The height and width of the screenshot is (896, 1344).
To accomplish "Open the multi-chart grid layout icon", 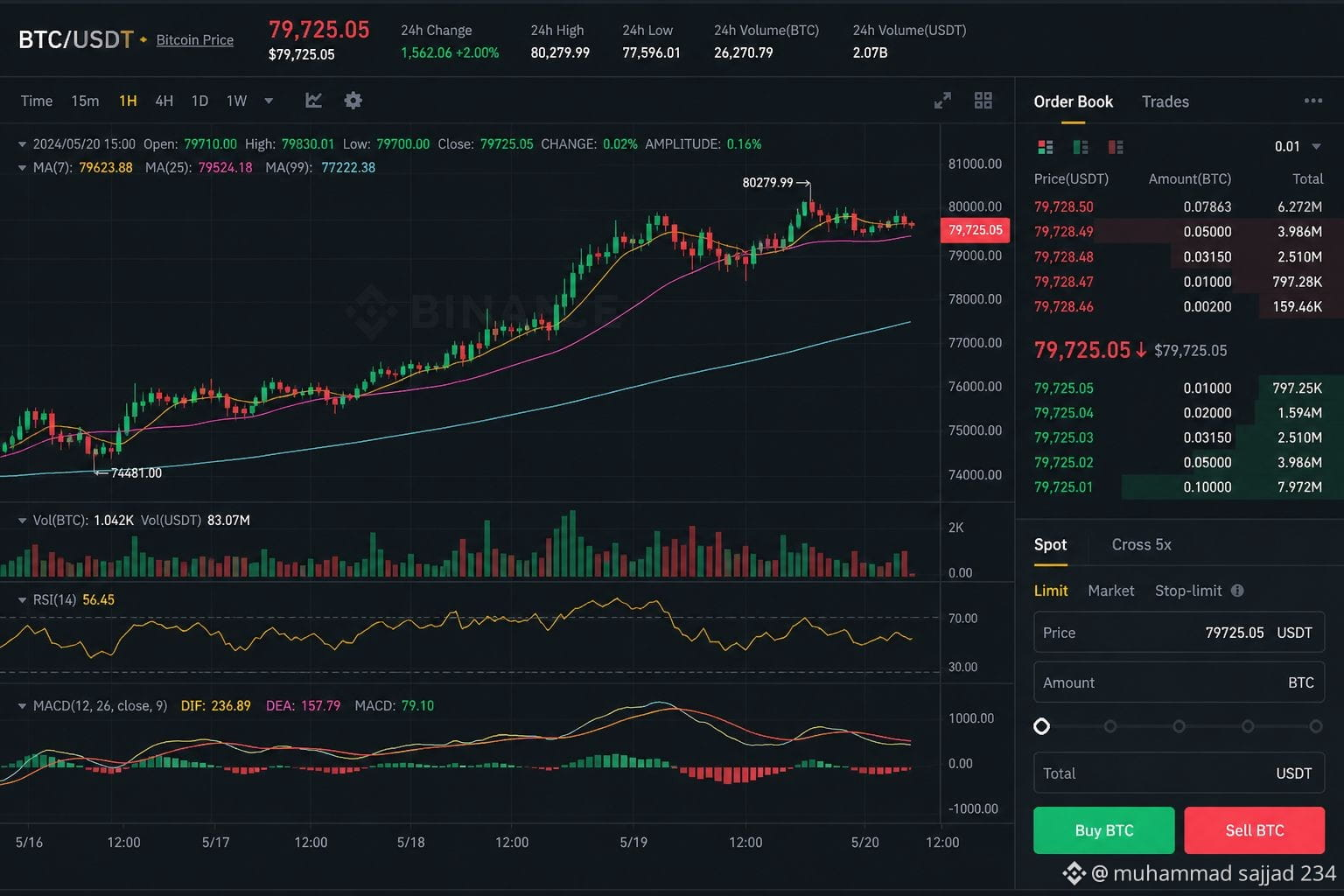I will coord(983,101).
